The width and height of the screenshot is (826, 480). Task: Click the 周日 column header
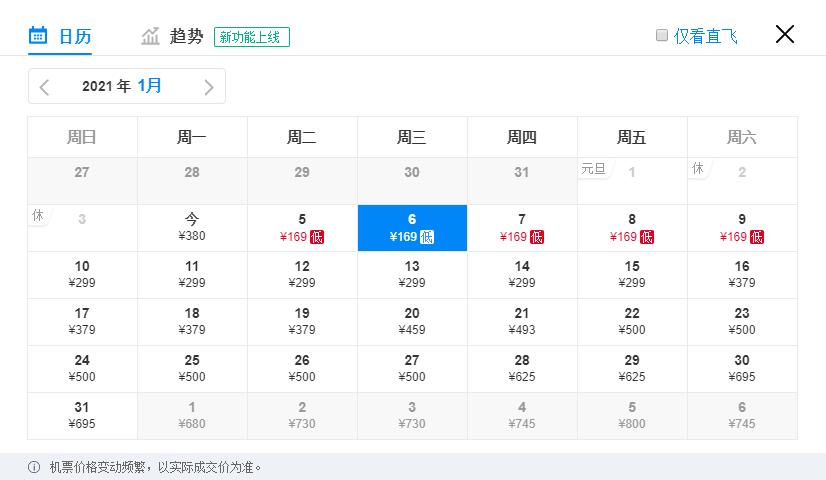pos(82,137)
